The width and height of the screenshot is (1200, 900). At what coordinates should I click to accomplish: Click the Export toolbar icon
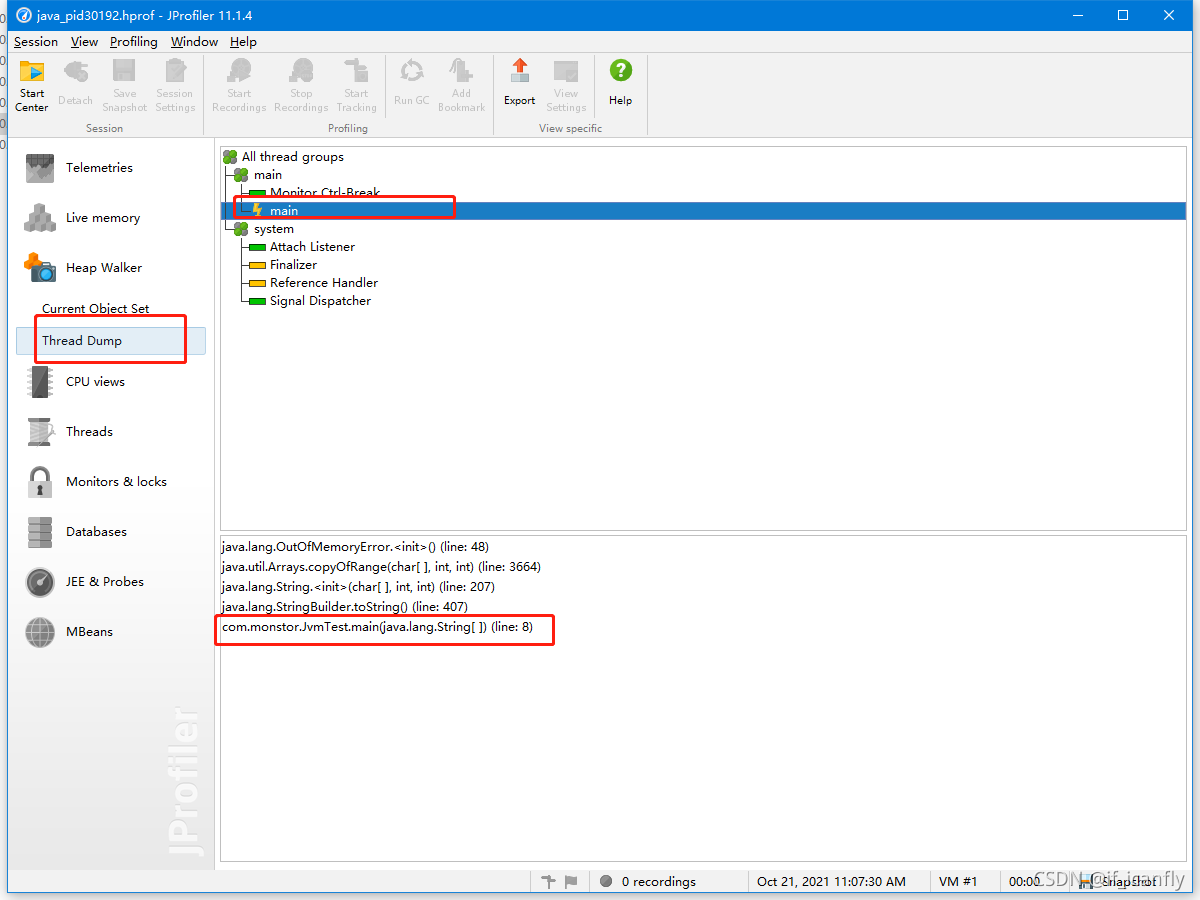coord(519,72)
